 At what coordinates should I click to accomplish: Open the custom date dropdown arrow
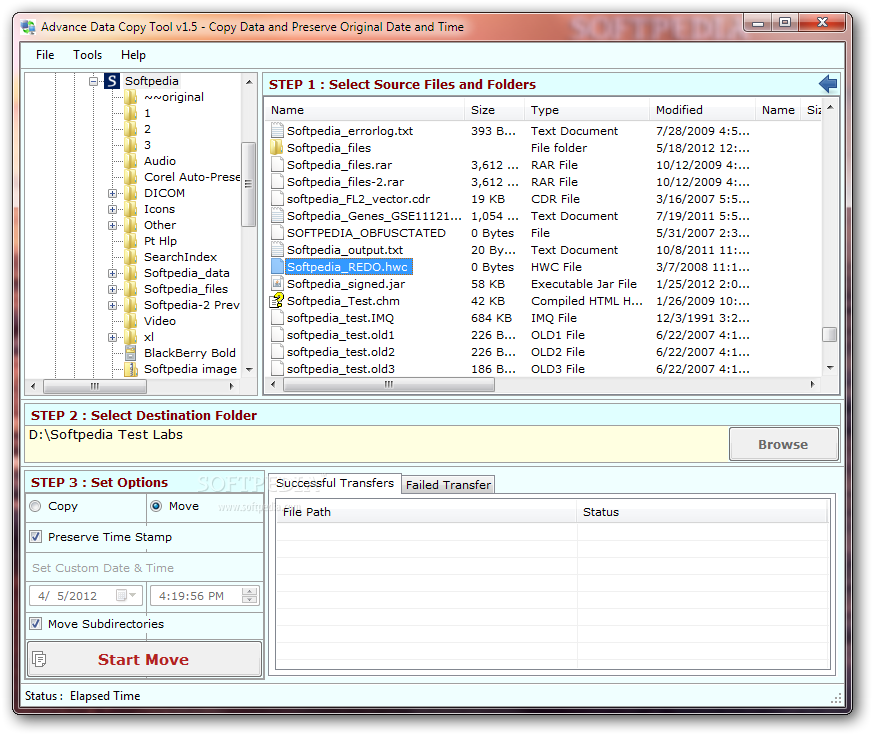(133, 595)
